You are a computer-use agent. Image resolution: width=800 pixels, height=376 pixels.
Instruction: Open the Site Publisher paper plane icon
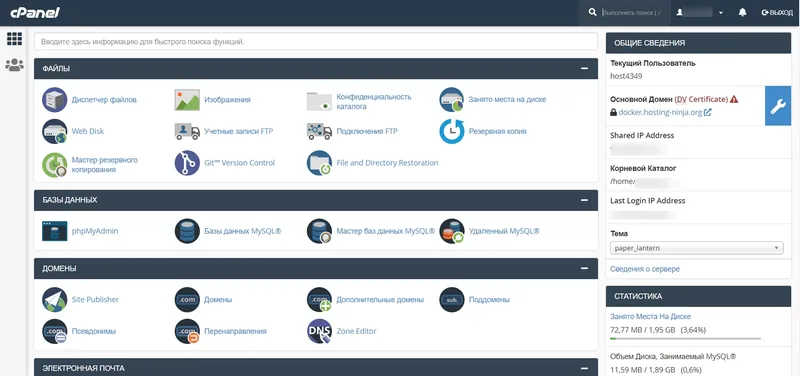pos(55,299)
